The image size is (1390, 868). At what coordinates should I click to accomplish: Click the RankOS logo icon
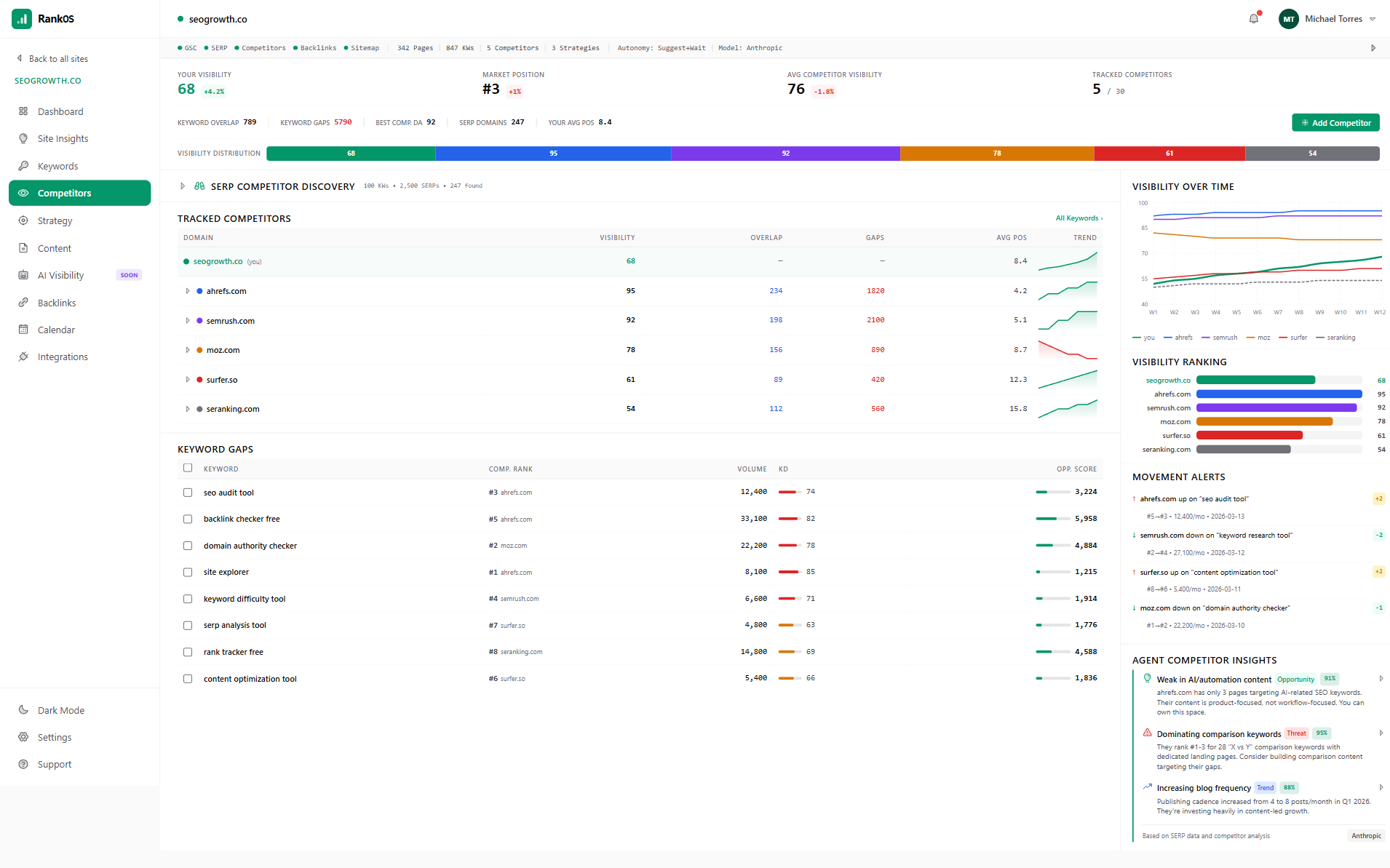tap(21, 18)
